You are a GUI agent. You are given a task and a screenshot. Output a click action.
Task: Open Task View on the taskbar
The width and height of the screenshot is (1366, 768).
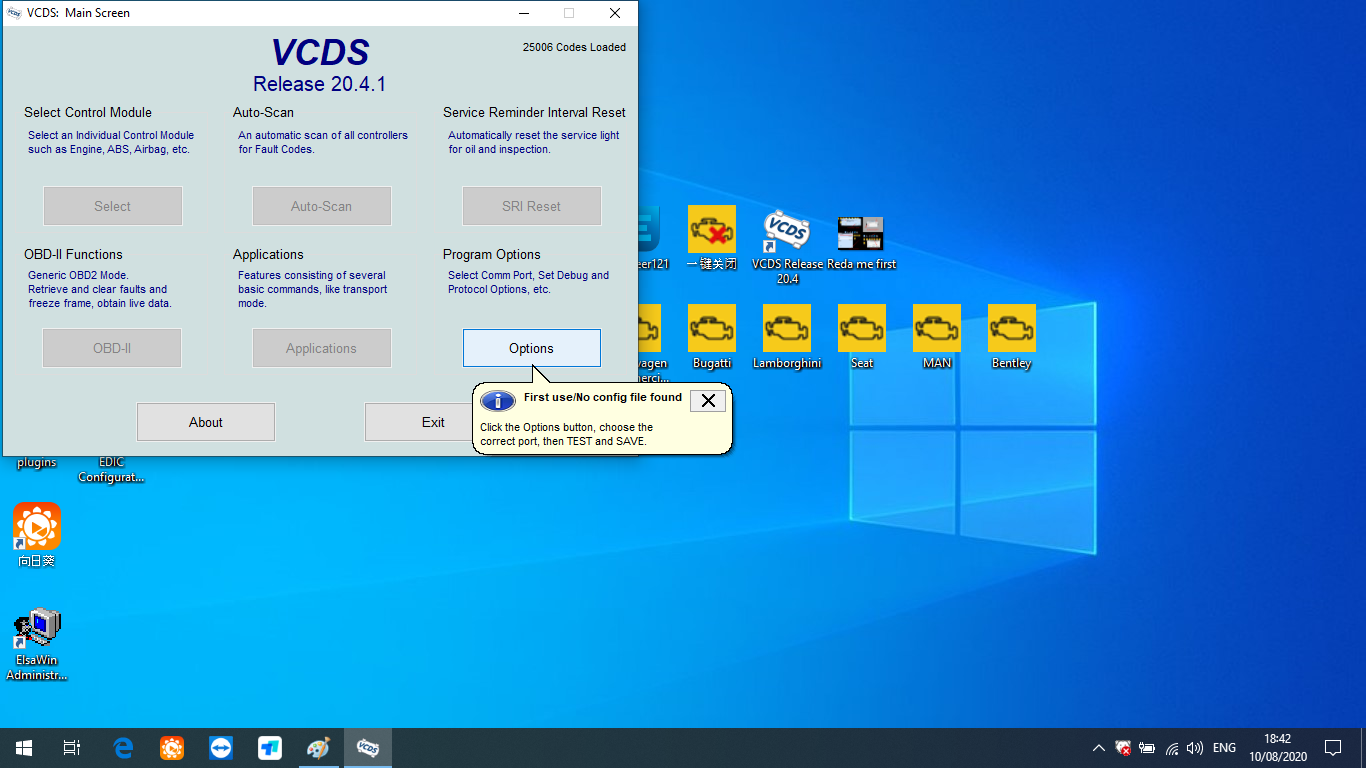pyautogui.click(x=72, y=748)
